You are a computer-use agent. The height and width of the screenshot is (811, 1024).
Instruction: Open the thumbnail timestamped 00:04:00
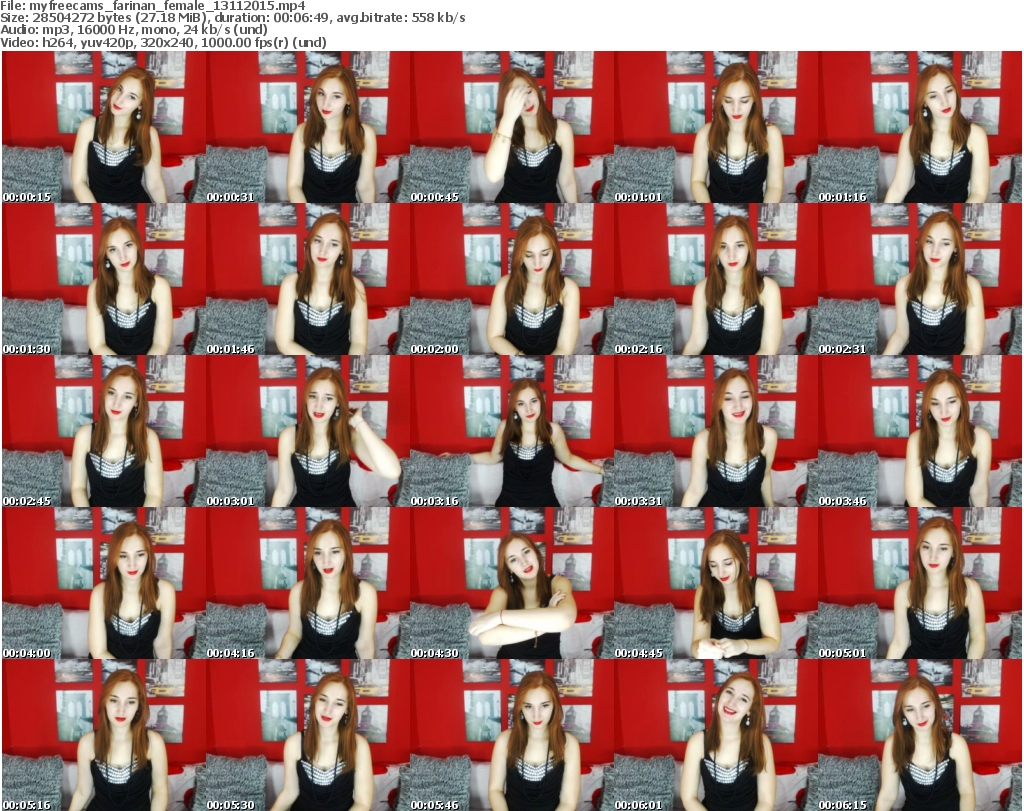coord(103,583)
